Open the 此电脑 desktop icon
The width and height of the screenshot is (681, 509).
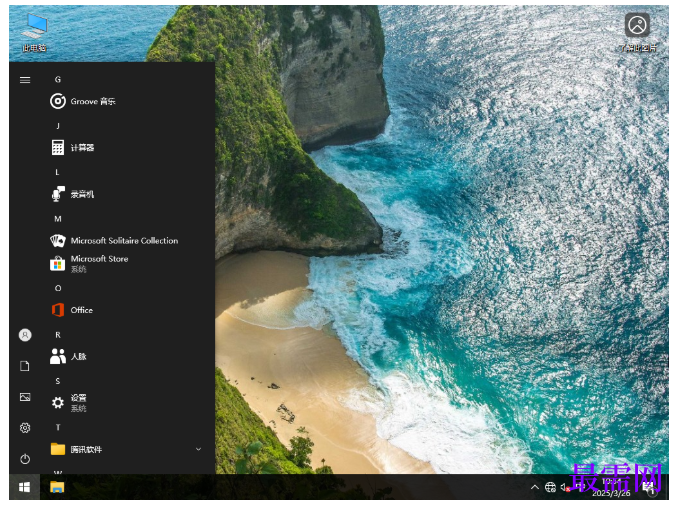pyautogui.click(x=35, y=32)
